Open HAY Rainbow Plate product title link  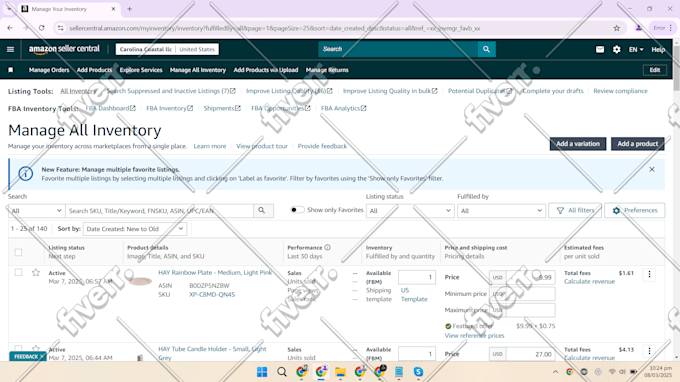[x=215, y=273]
